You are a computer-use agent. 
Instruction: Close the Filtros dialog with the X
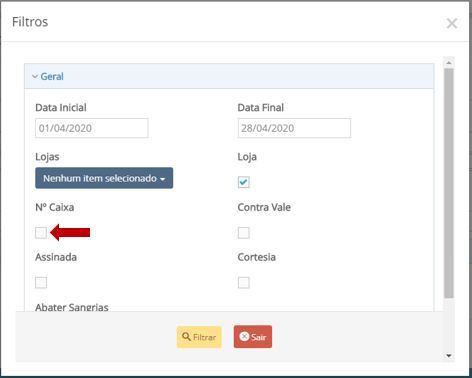452,23
